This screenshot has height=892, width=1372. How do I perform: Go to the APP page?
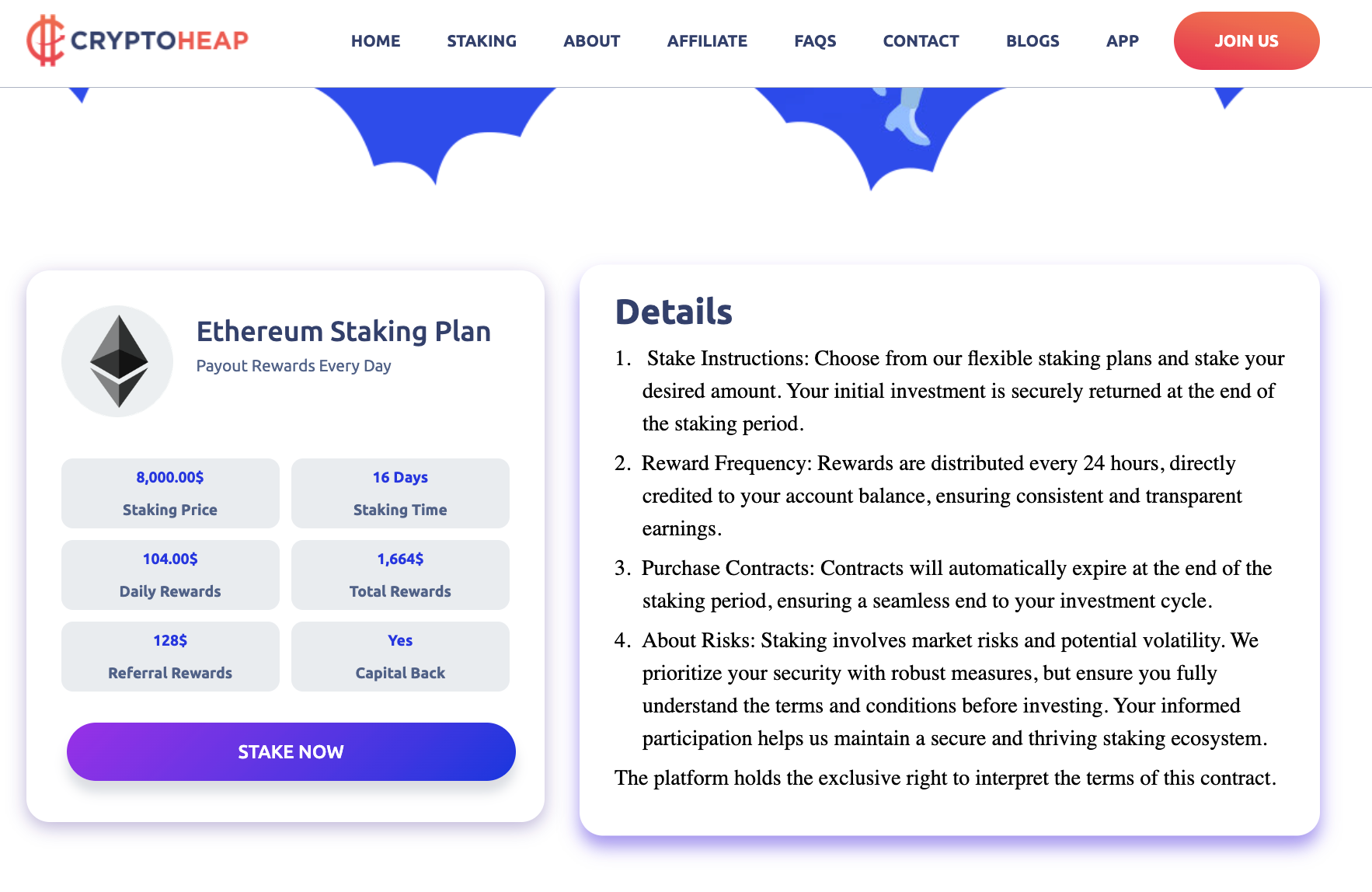(x=1123, y=41)
